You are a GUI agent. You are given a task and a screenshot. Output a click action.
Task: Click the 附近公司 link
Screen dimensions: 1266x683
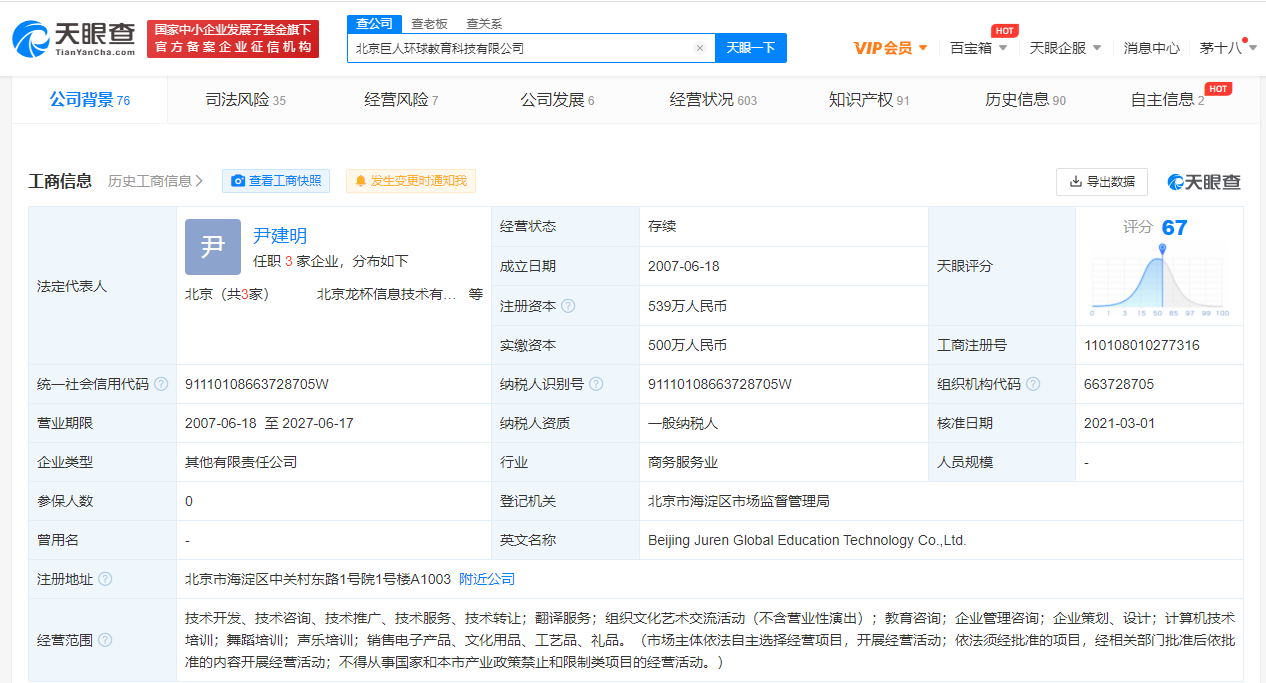487,579
